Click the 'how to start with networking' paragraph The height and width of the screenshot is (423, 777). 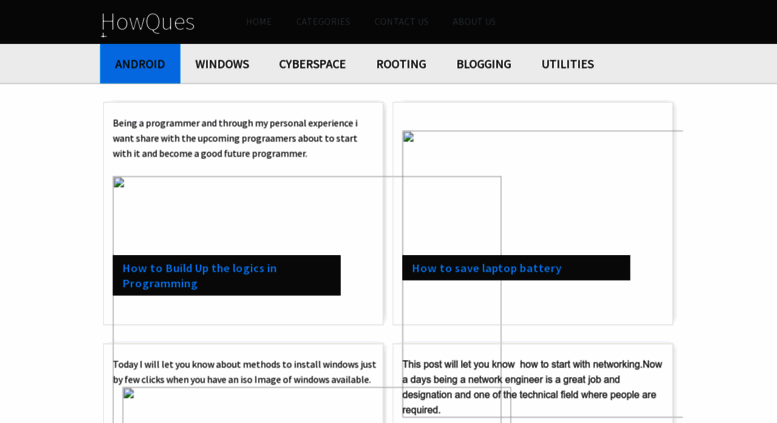click(x=532, y=387)
